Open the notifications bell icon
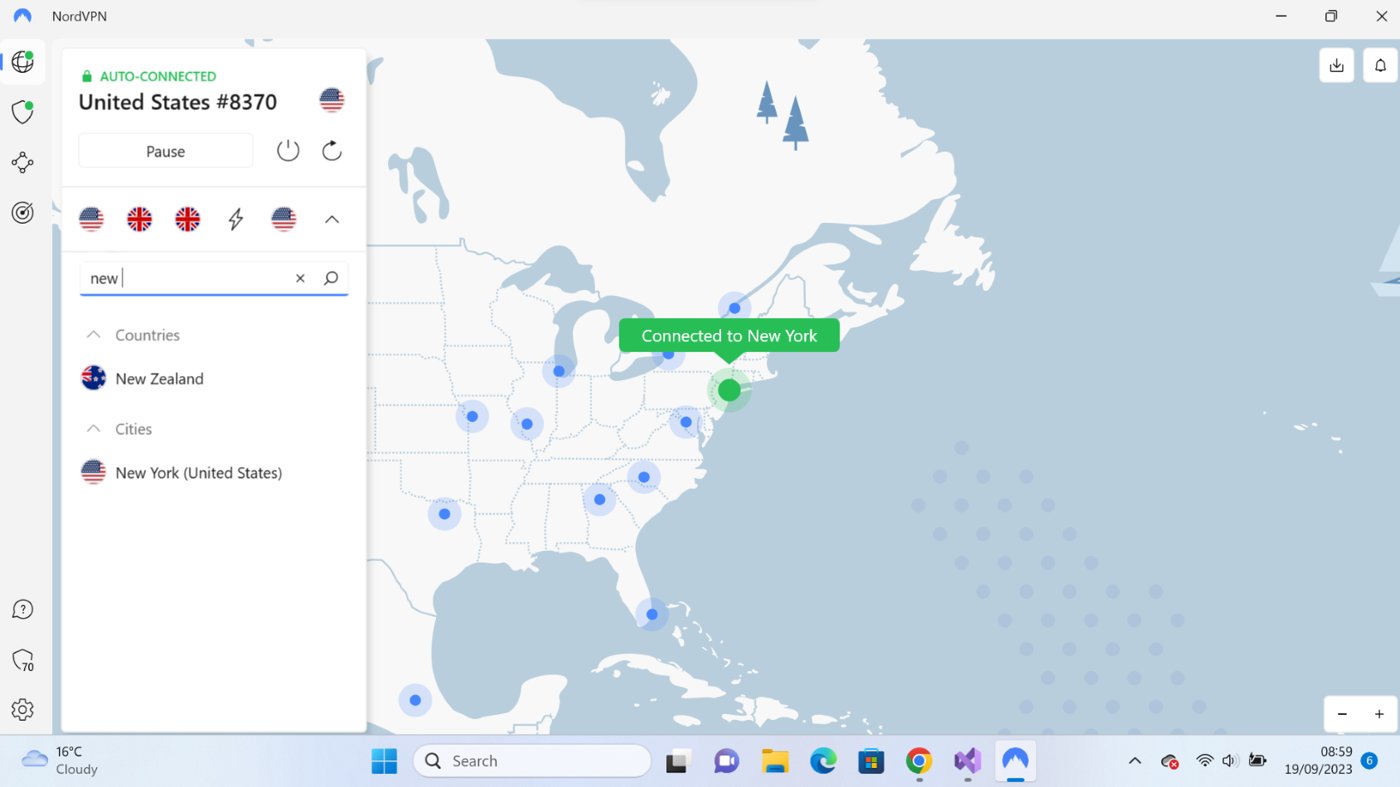 tap(1380, 66)
